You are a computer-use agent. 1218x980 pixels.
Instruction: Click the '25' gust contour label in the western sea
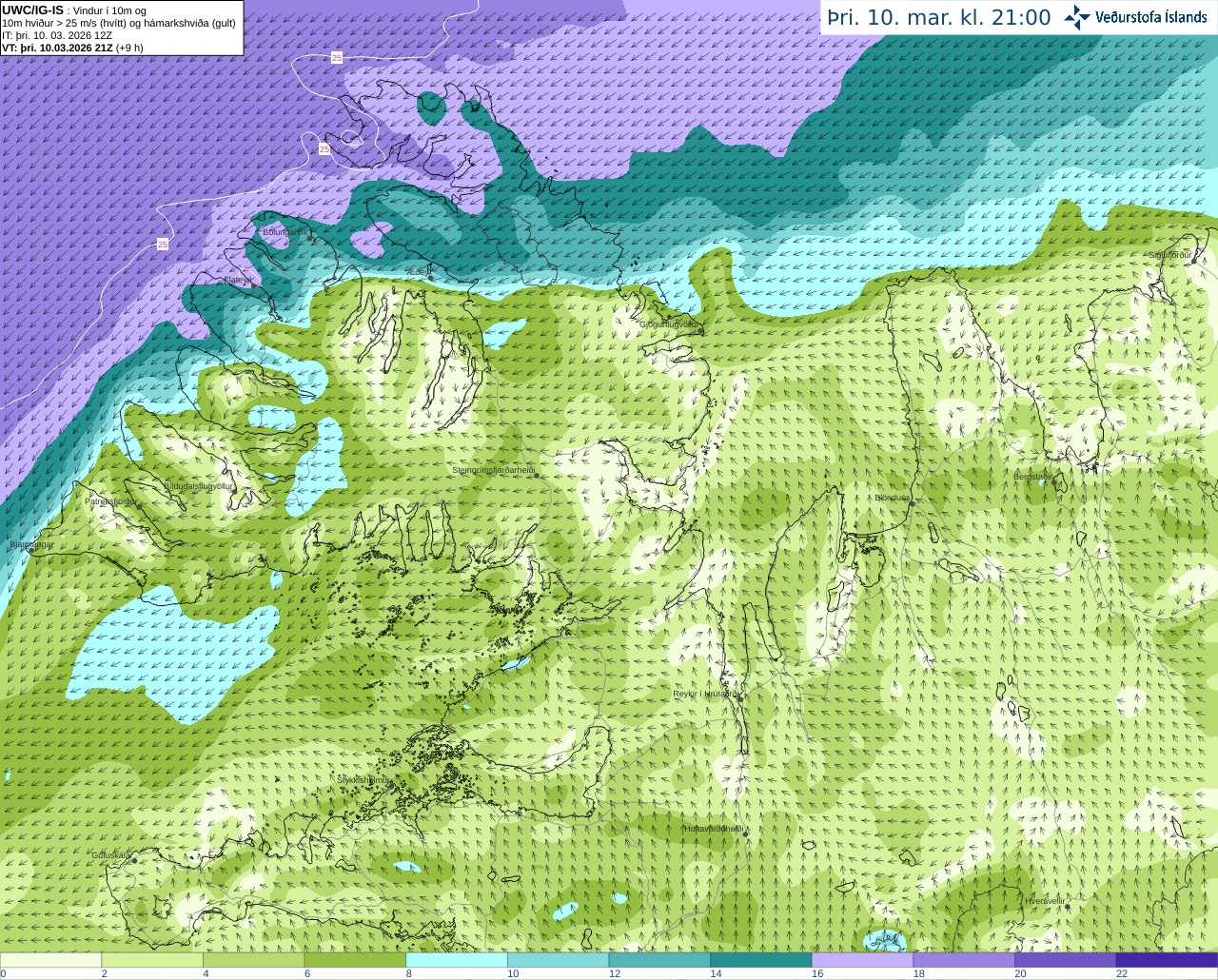163,245
